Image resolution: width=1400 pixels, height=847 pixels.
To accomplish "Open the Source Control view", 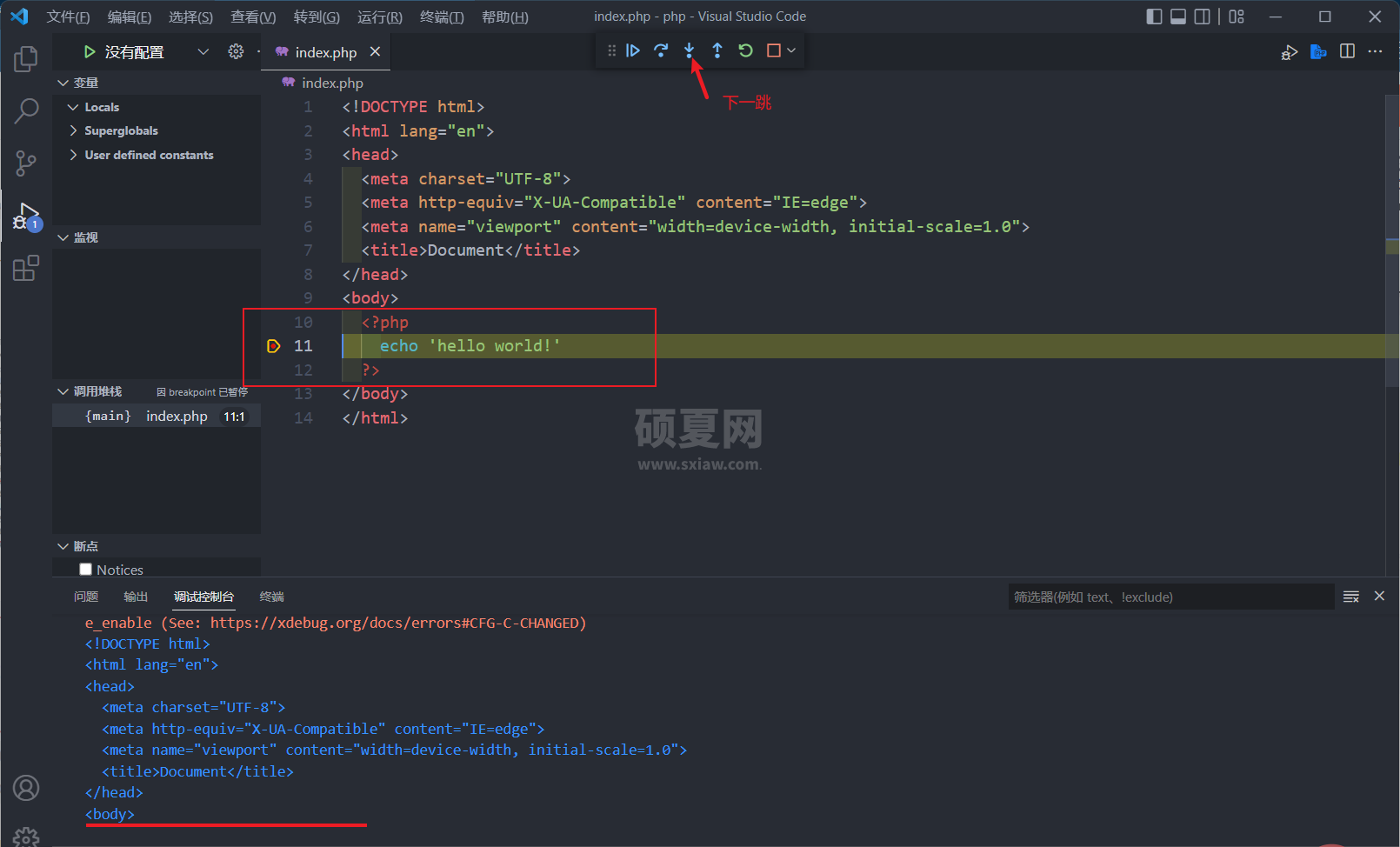I will pos(26,163).
